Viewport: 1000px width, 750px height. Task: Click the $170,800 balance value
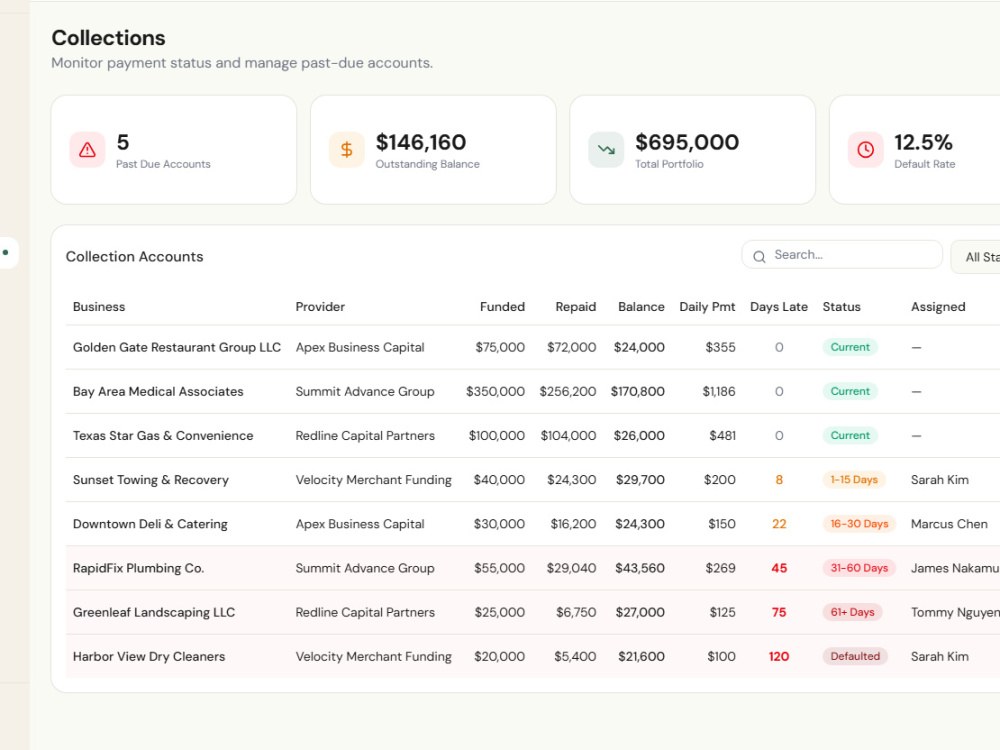(x=638, y=392)
